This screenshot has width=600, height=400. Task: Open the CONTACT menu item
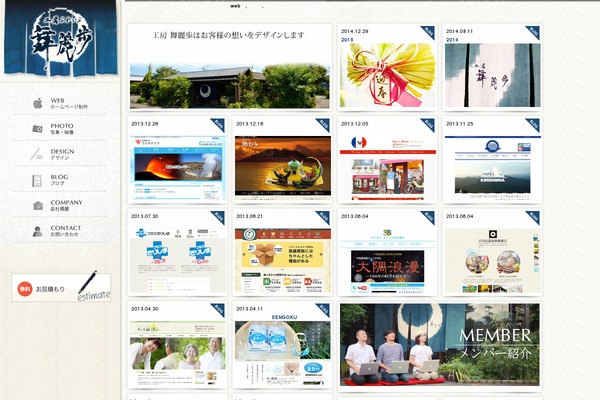coord(60,231)
